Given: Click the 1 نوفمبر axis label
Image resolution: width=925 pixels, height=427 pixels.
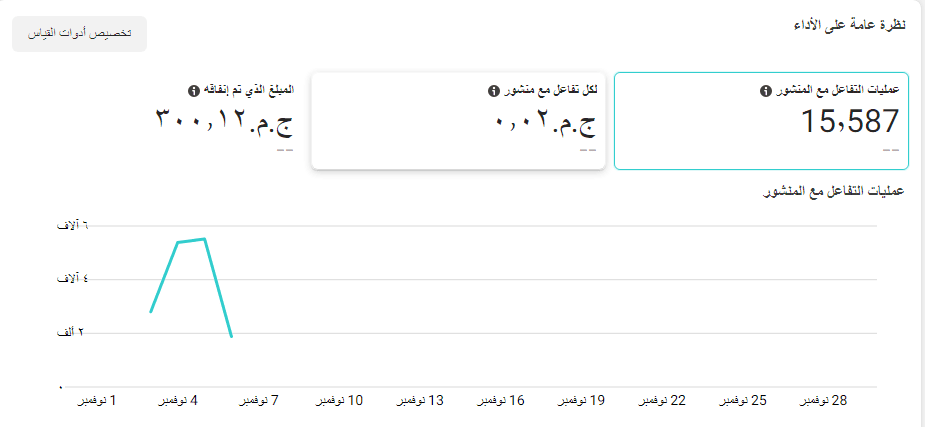Looking at the screenshot, I should [97, 401].
